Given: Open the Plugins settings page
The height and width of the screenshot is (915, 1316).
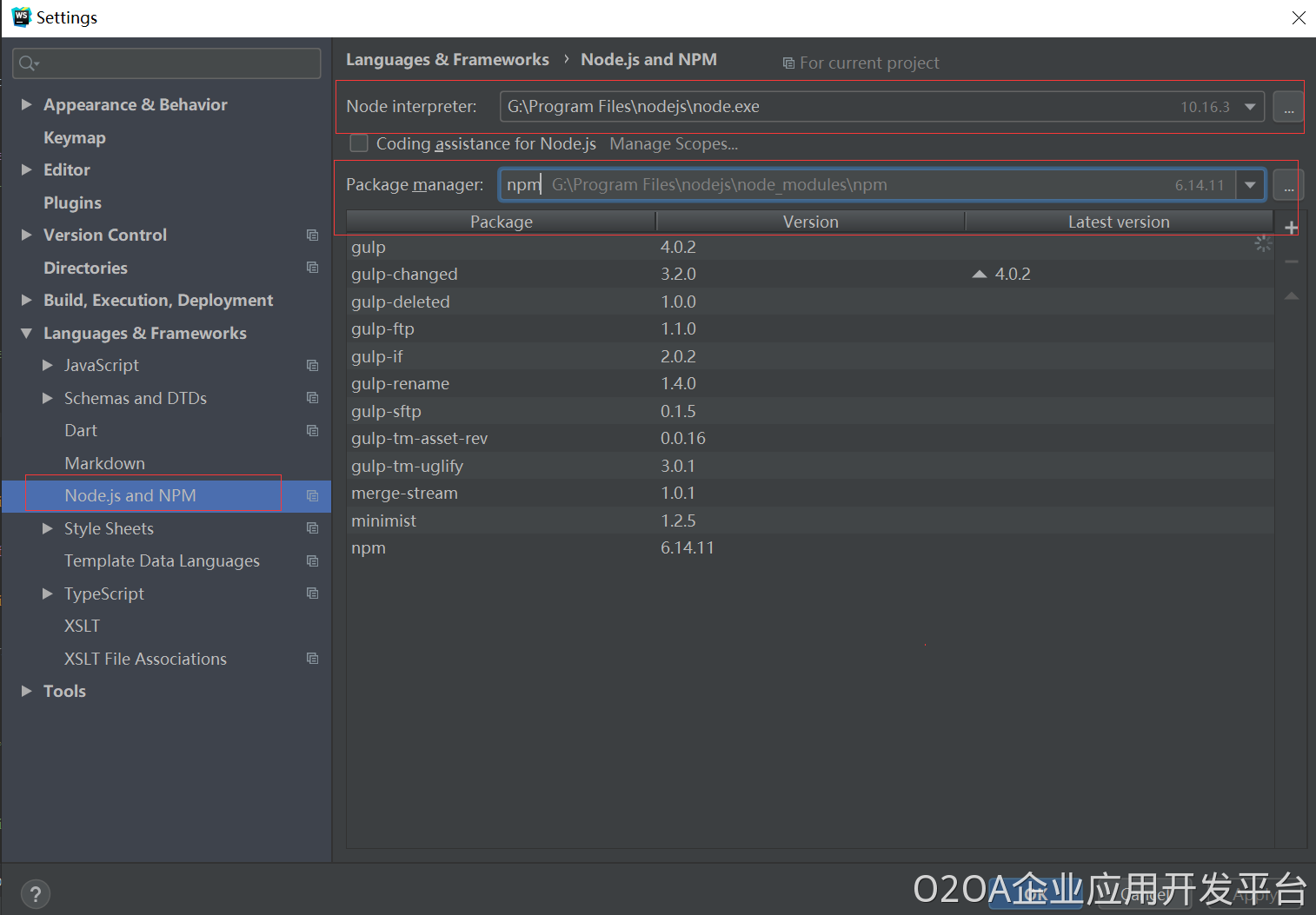Looking at the screenshot, I should click(x=73, y=203).
